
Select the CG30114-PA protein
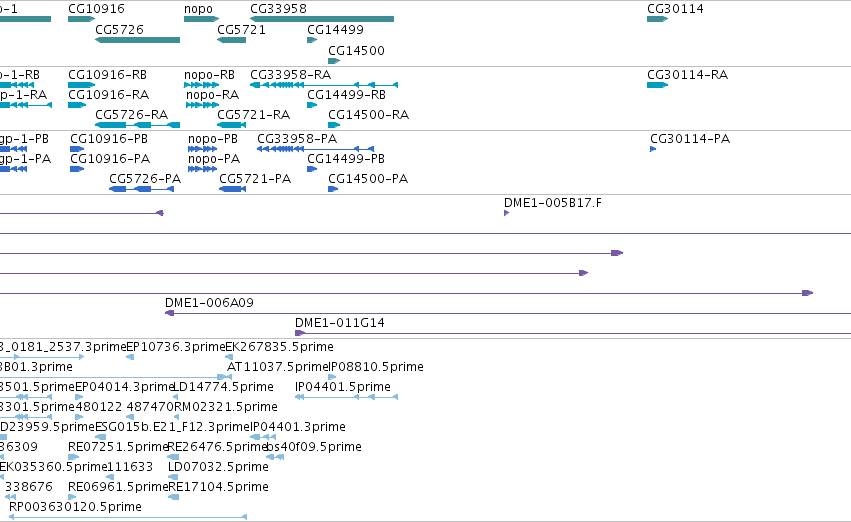pyautogui.click(x=653, y=149)
